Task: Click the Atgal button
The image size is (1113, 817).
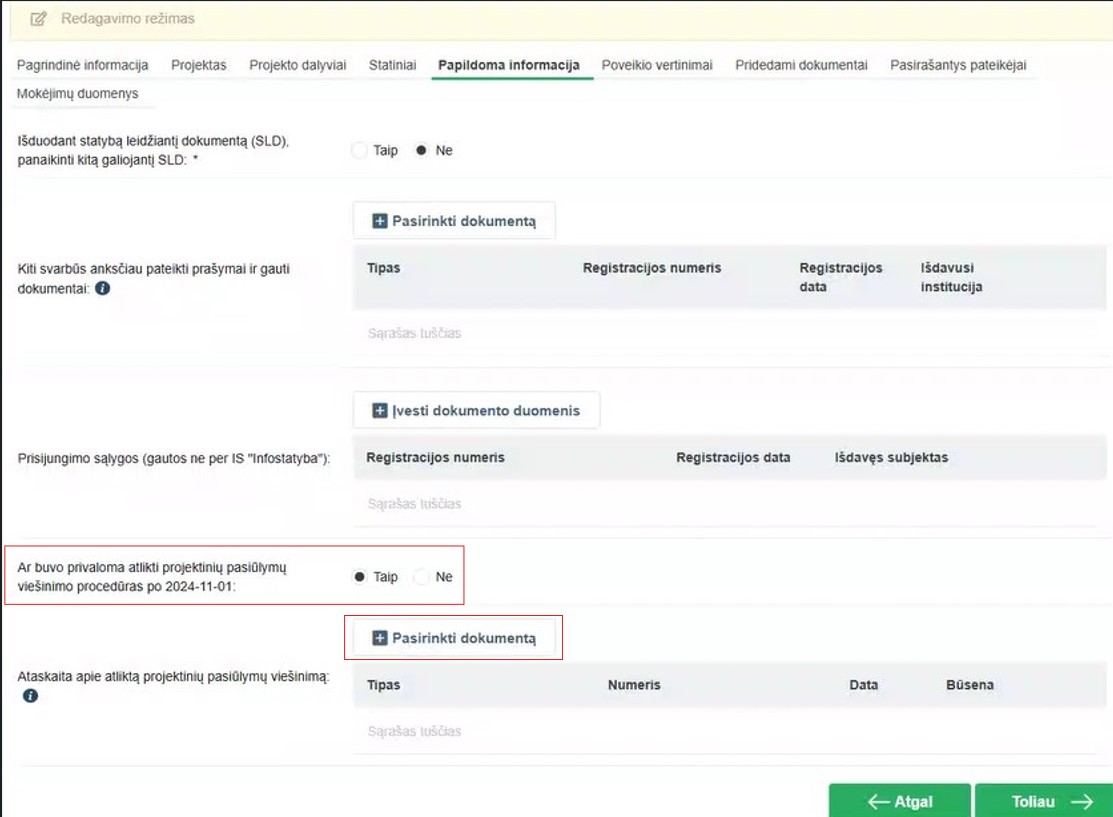Action: tap(899, 801)
